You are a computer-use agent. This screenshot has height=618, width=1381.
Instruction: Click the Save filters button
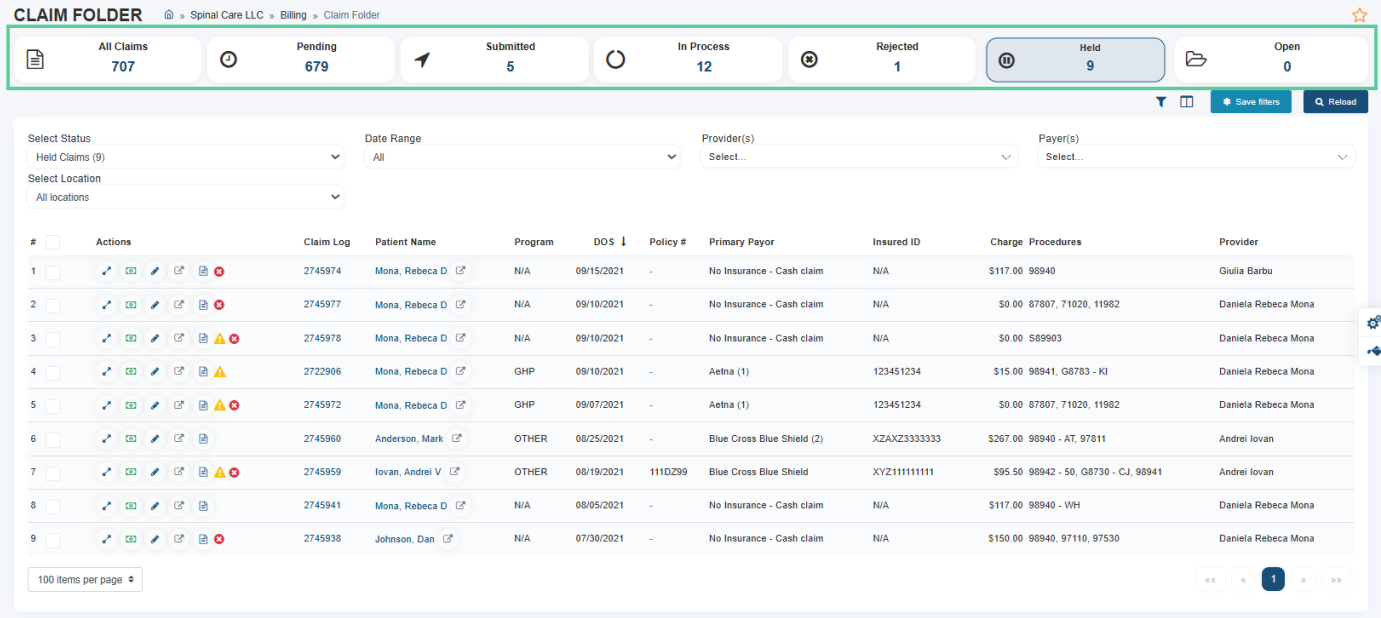[x=1251, y=102]
